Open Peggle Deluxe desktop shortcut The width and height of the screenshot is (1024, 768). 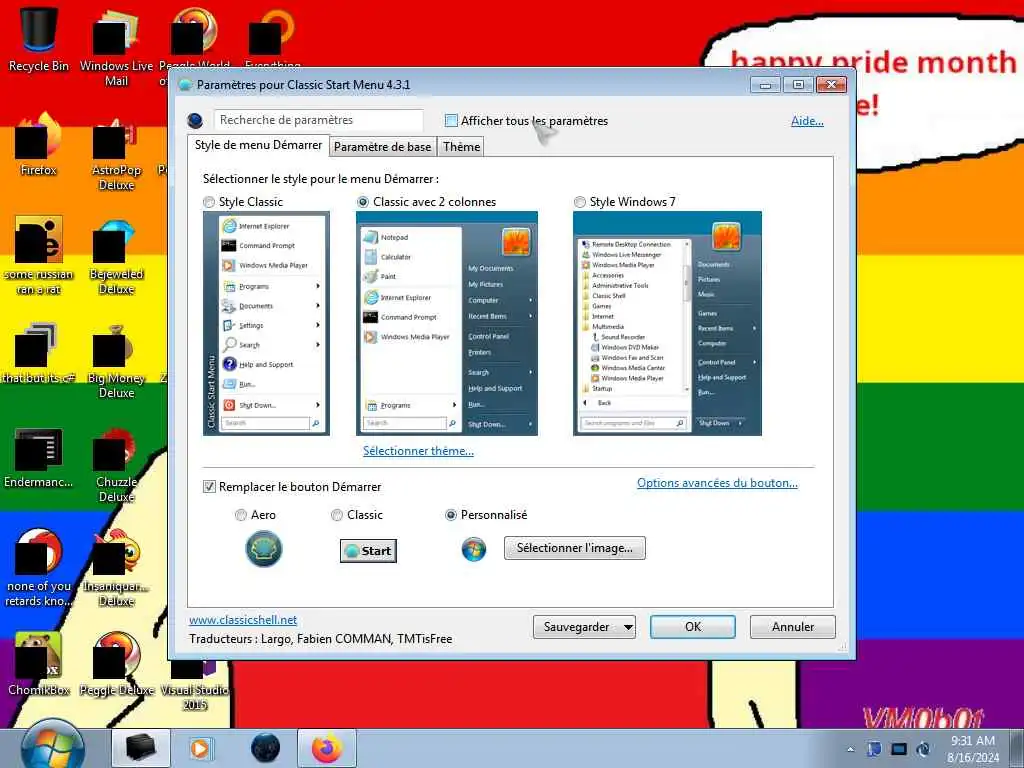tap(116, 664)
